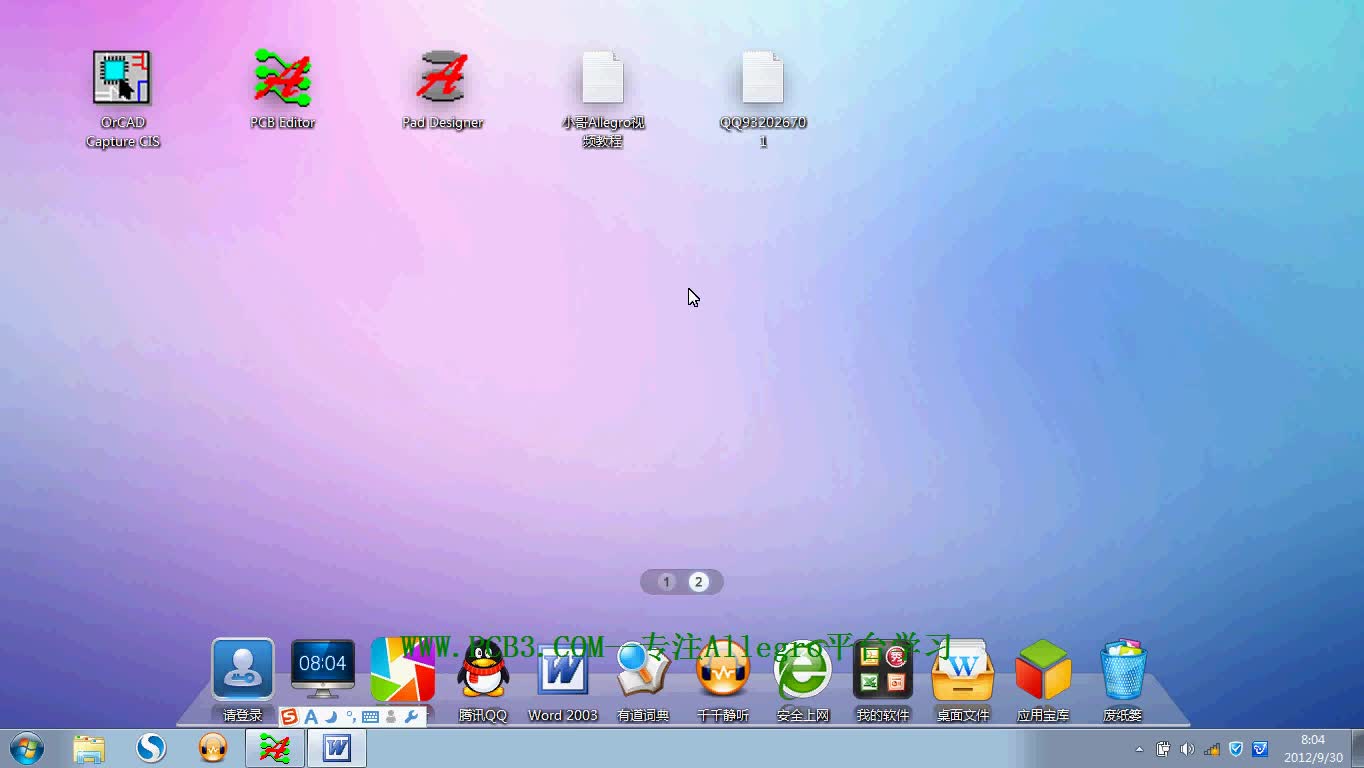Screen dimensions: 1364x768
Task: Switch to desktop page 1
Action: tap(667, 582)
